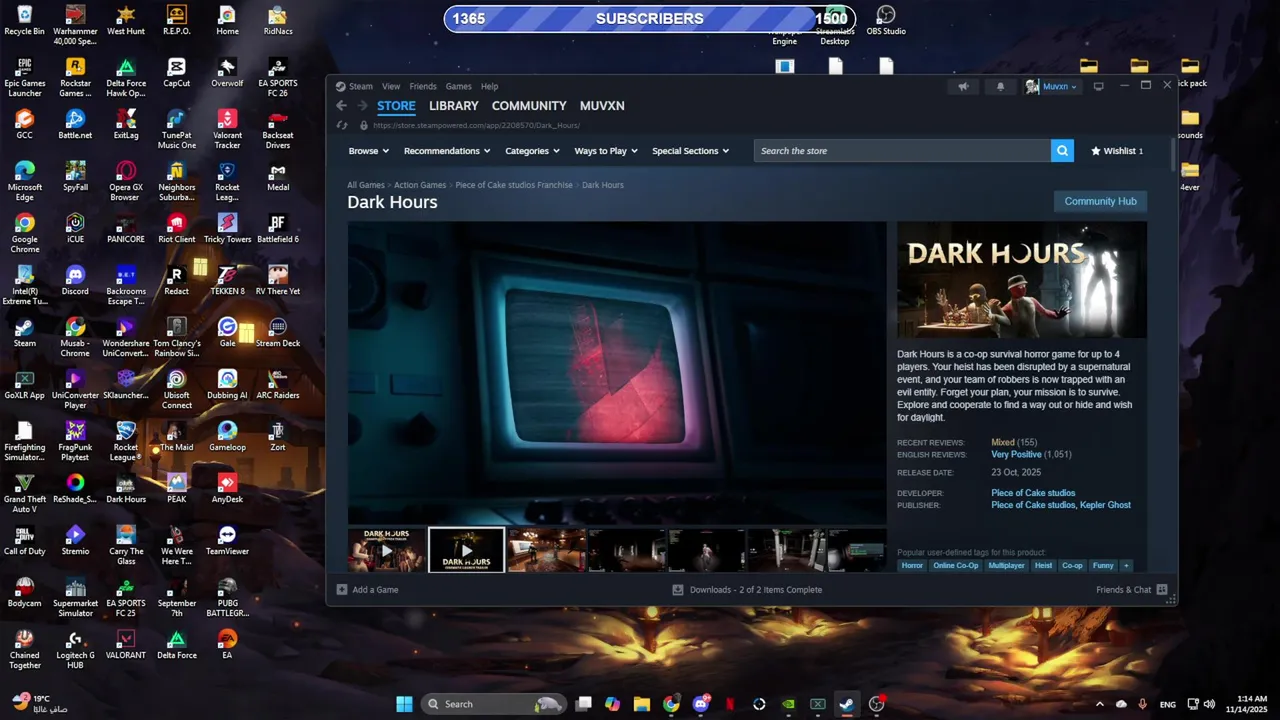Open Google Chrome from taskbar

(x=671, y=704)
